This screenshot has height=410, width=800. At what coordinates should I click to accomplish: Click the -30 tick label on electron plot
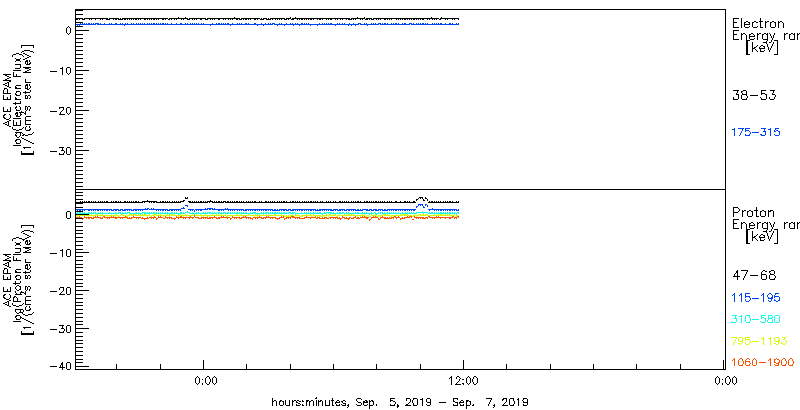pyautogui.click(x=62, y=151)
